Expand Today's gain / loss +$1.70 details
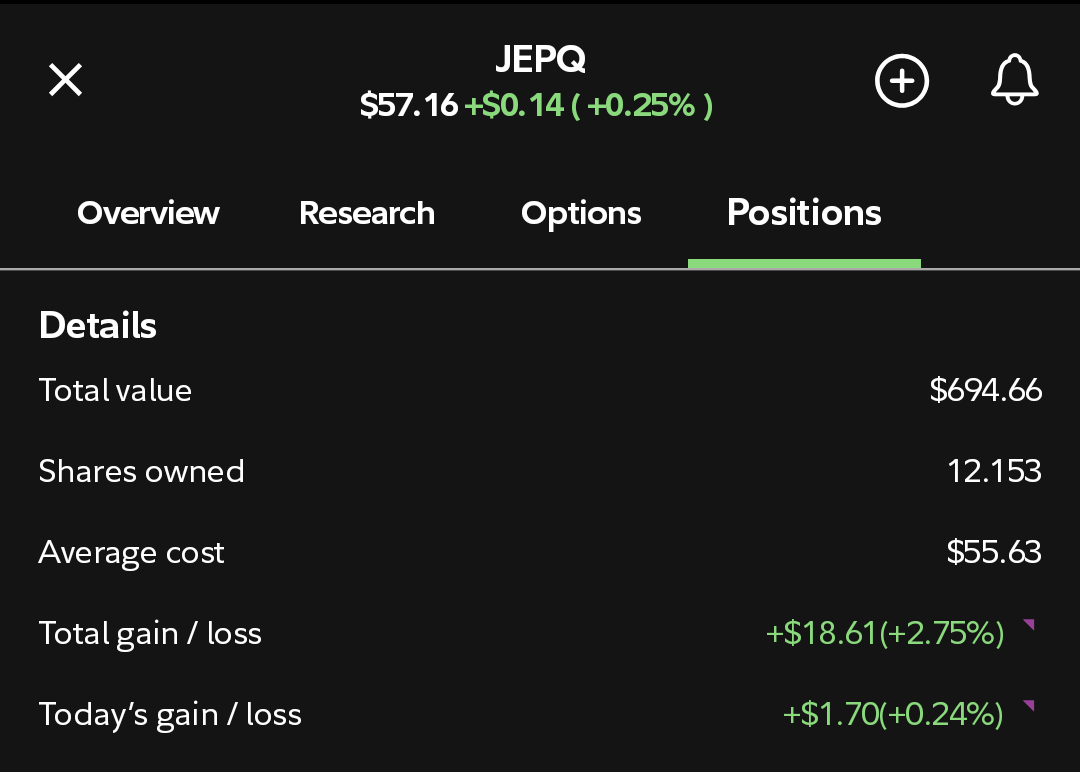This screenshot has width=1080, height=772. click(893, 714)
